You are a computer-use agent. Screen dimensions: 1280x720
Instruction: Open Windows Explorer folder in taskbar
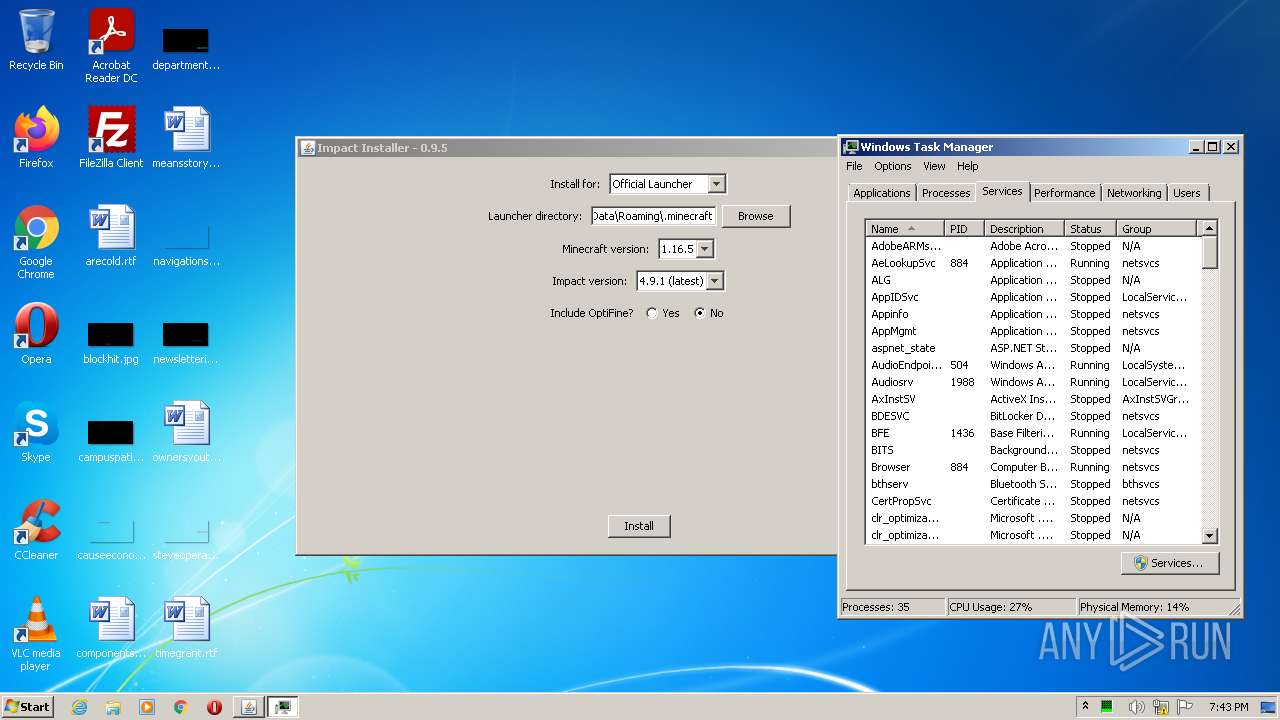[x=113, y=707]
